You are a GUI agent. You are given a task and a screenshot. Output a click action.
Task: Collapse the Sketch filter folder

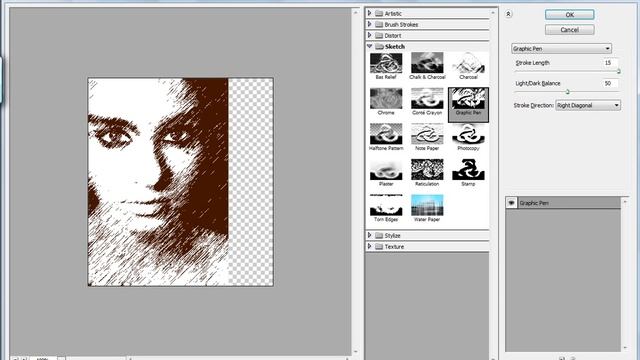[x=369, y=46]
